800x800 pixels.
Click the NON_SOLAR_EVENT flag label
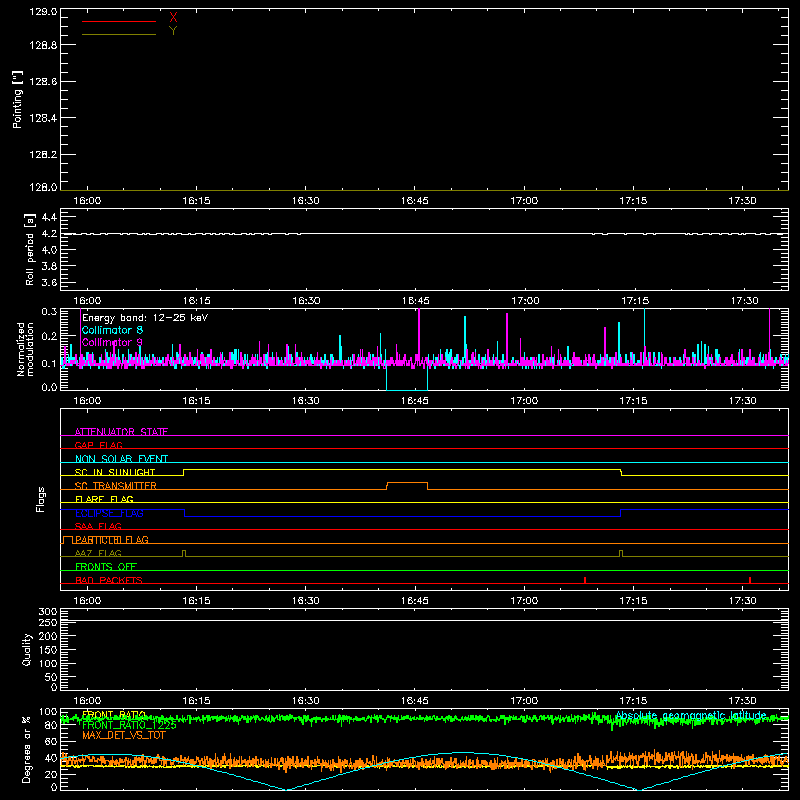(121, 459)
